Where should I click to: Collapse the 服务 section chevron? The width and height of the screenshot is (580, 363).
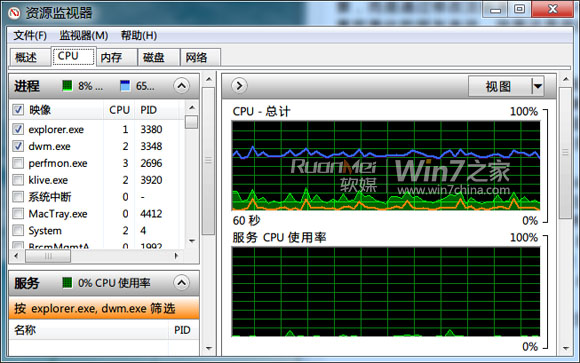click(x=181, y=283)
